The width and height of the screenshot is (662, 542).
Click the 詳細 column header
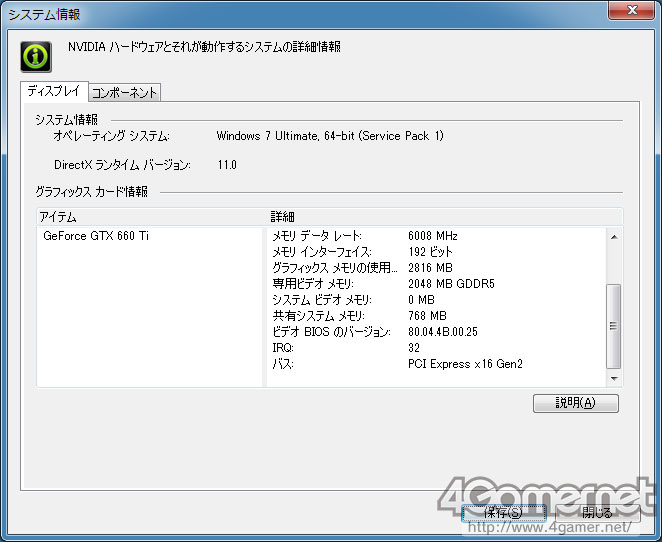[x=445, y=217]
